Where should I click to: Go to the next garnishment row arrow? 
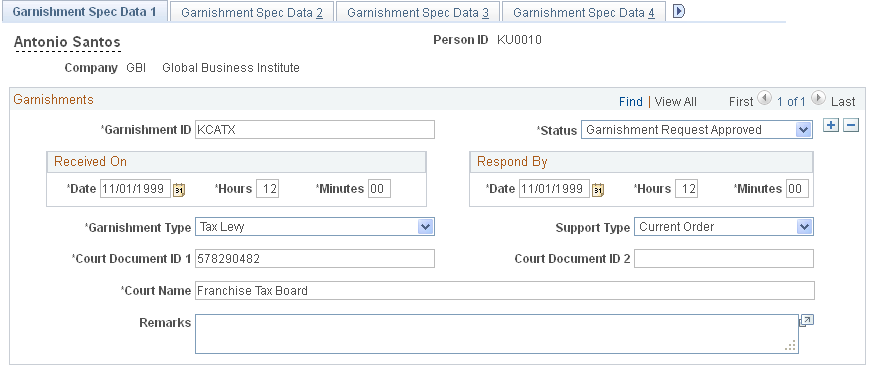(x=818, y=98)
